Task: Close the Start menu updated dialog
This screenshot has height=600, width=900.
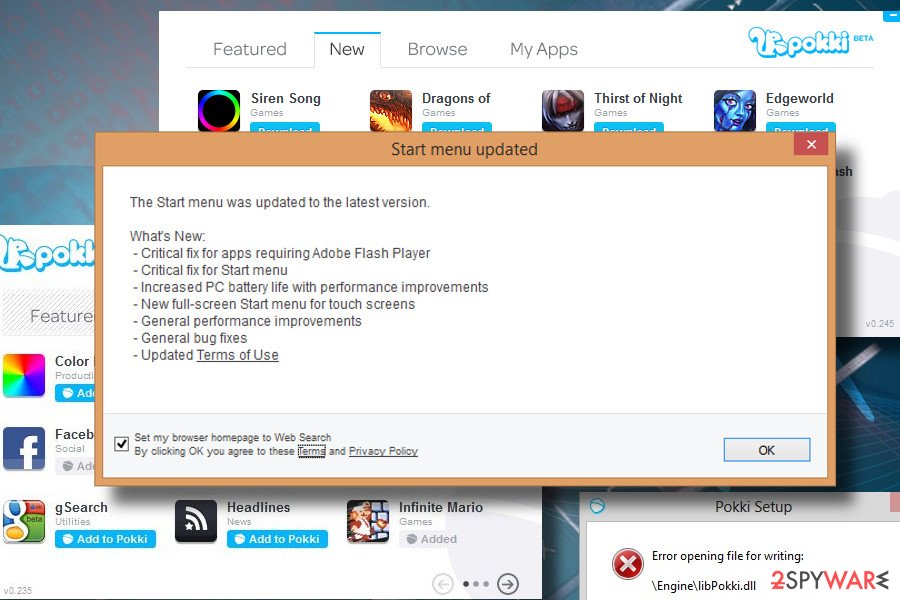Action: (x=811, y=144)
